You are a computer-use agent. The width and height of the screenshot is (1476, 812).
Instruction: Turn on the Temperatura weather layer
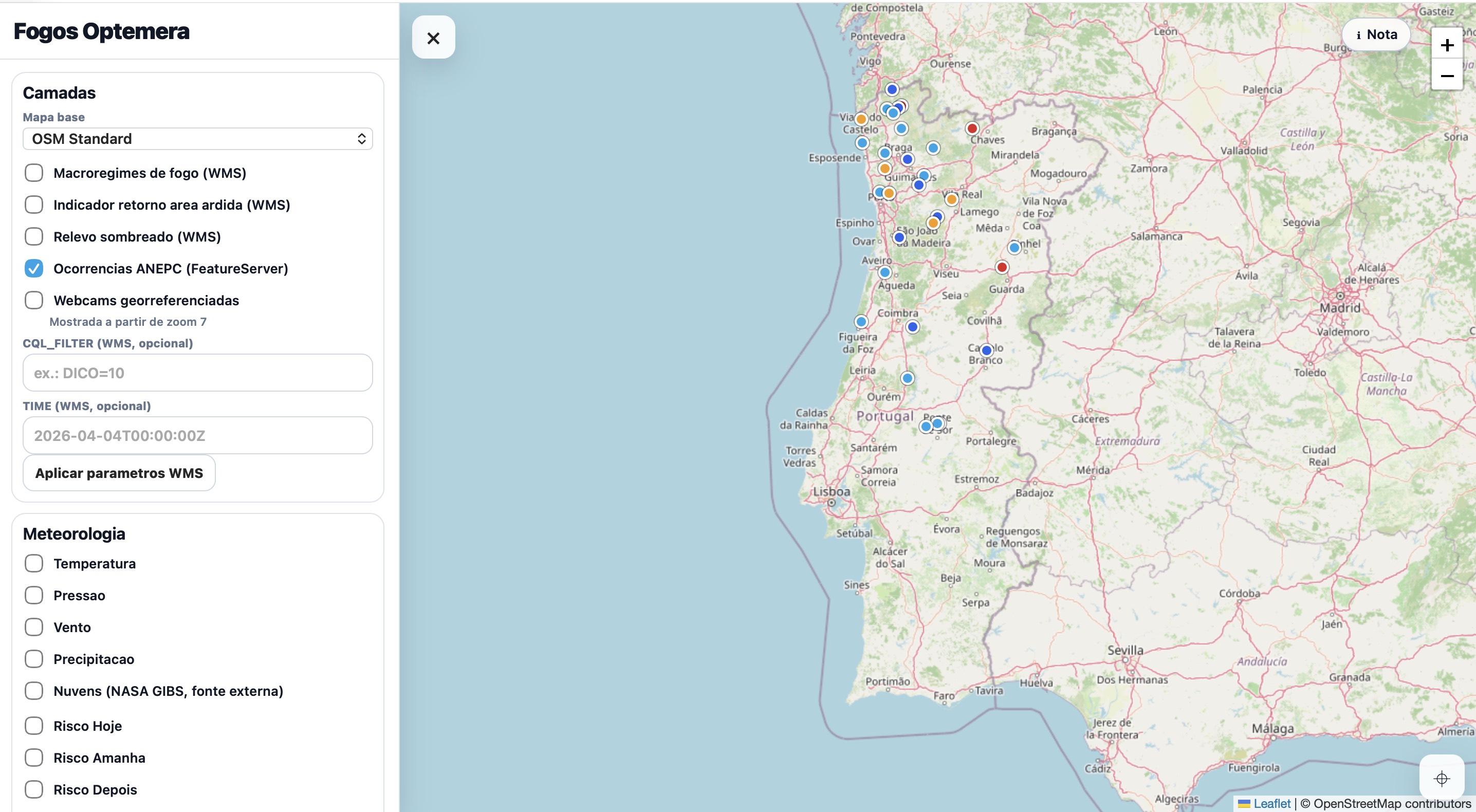click(x=34, y=563)
